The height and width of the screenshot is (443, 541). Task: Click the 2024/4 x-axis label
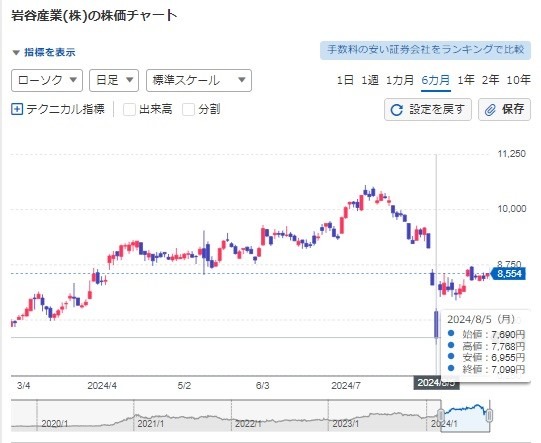pos(102,386)
